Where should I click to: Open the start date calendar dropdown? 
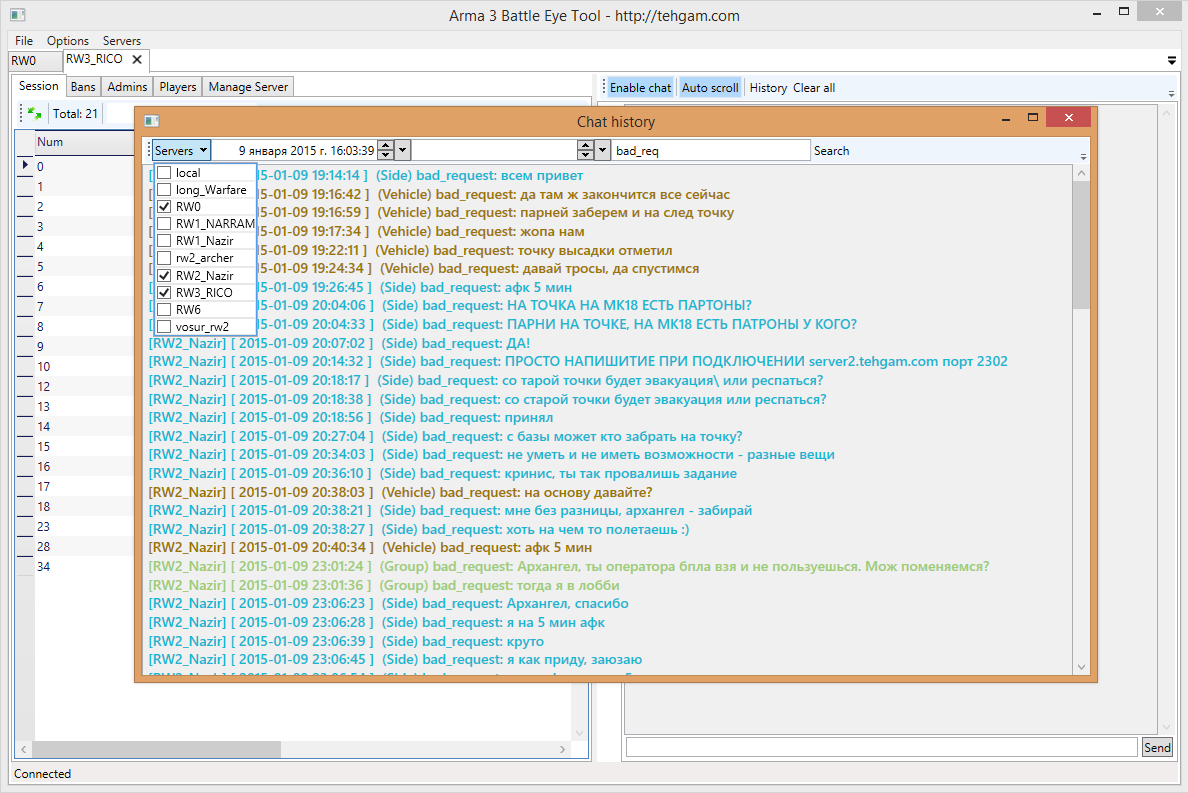pos(403,150)
